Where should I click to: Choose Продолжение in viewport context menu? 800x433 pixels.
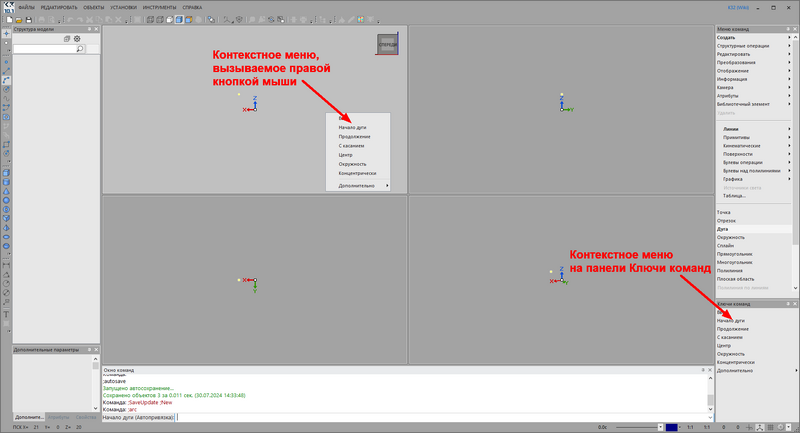tap(358, 137)
